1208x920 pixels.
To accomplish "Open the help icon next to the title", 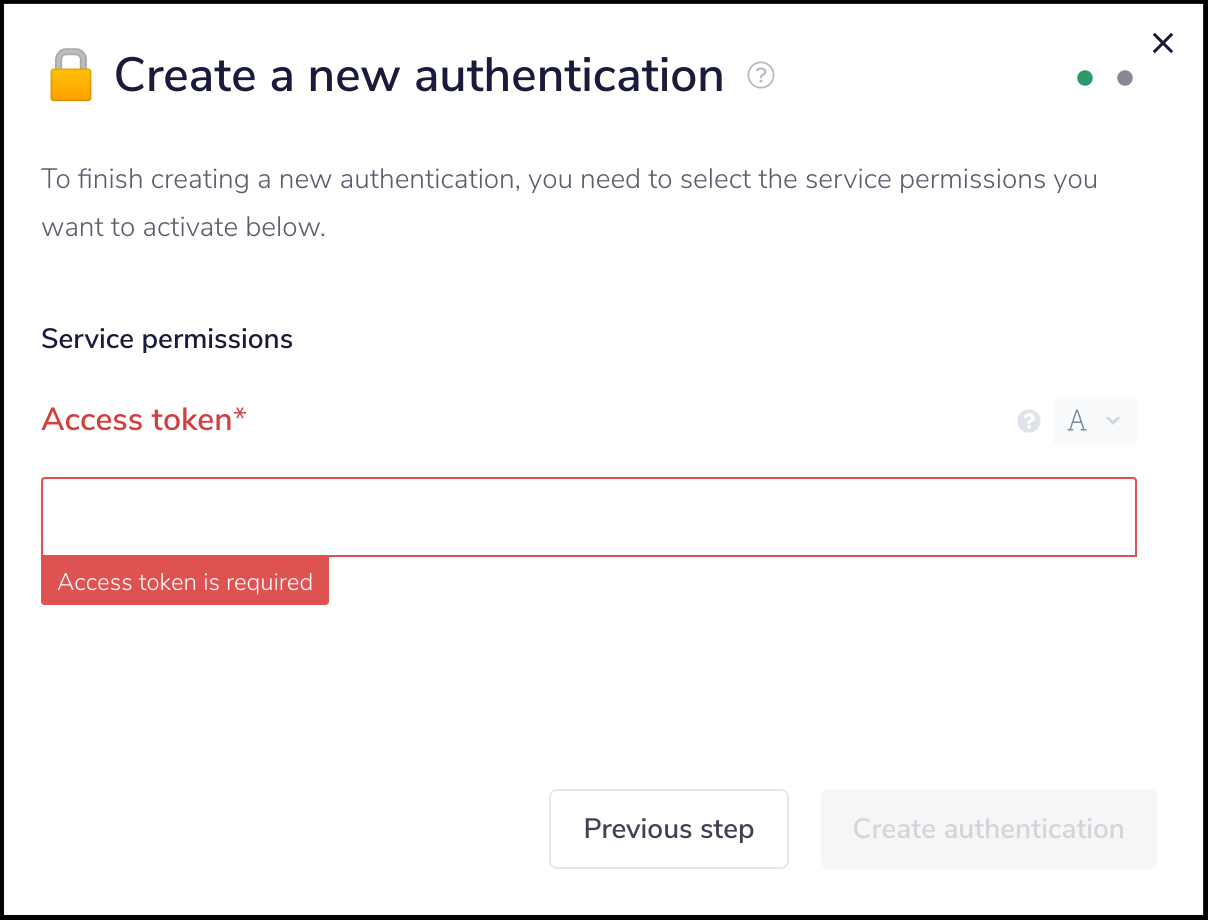I will coord(761,75).
